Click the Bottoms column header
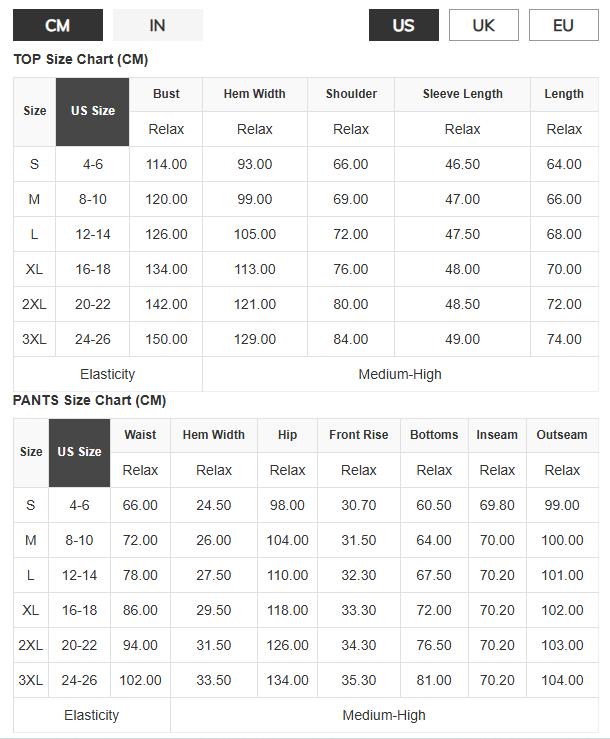 pyautogui.click(x=434, y=435)
